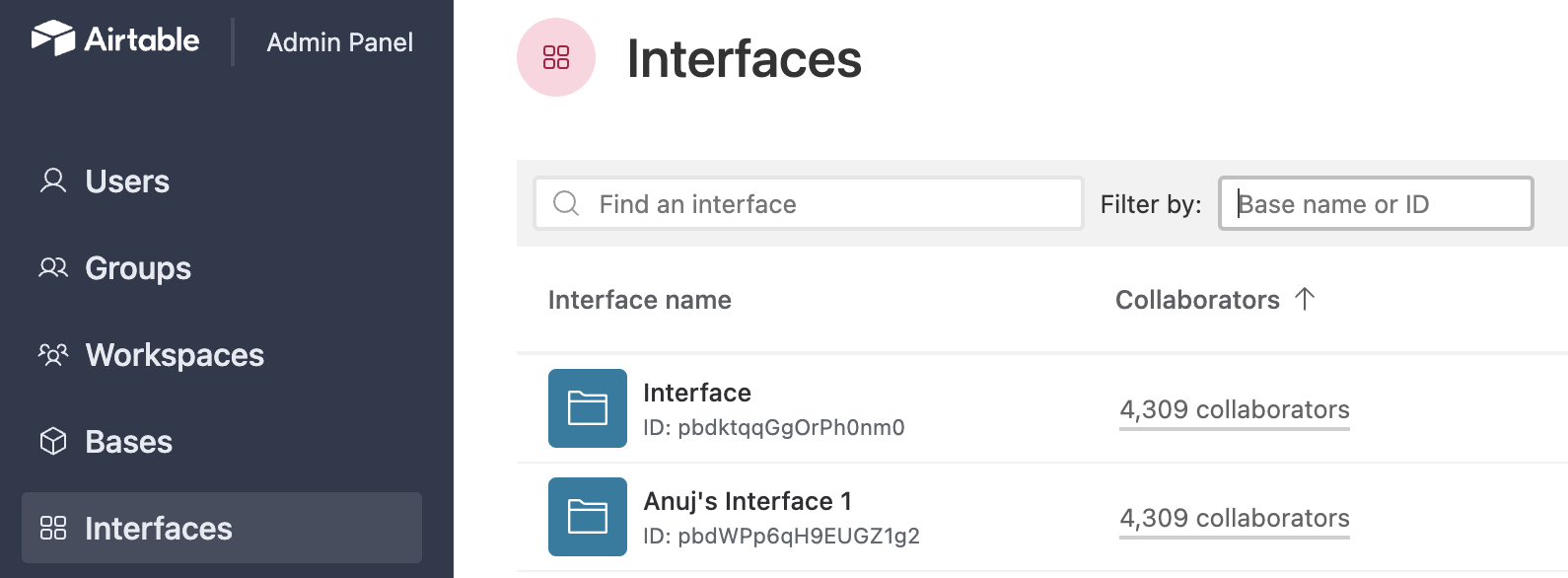
Task: Click the ascending sort arrow icon
Action: (1305, 299)
